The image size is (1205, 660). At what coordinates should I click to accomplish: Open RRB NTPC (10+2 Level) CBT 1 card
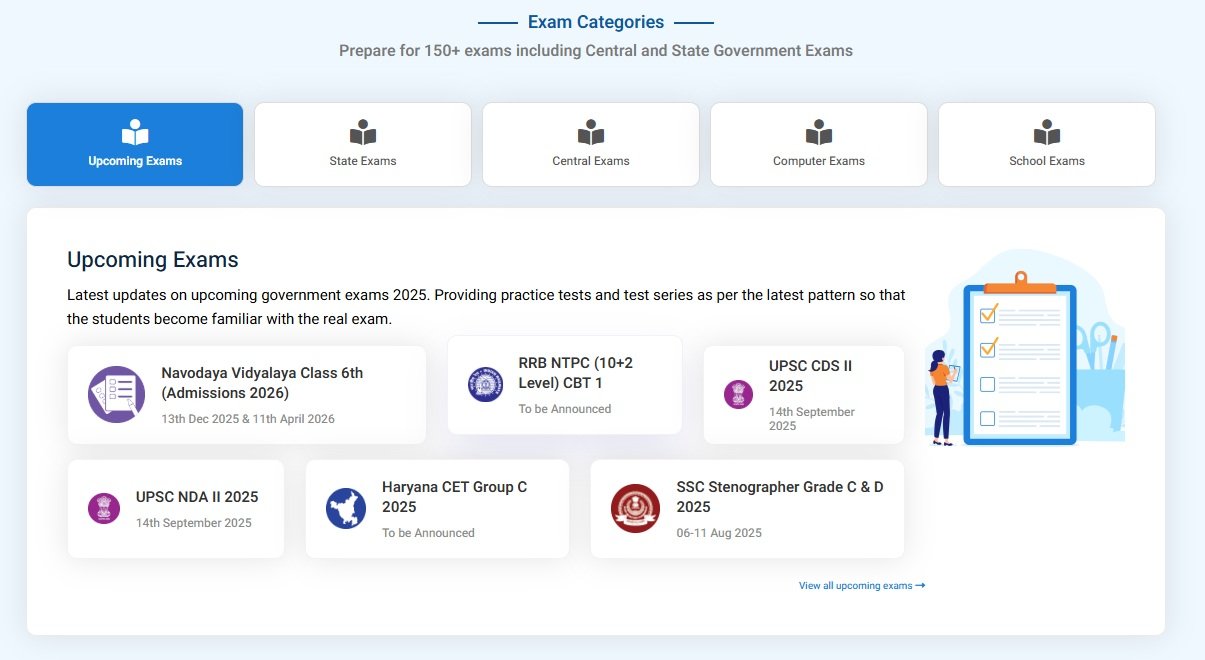click(565, 385)
